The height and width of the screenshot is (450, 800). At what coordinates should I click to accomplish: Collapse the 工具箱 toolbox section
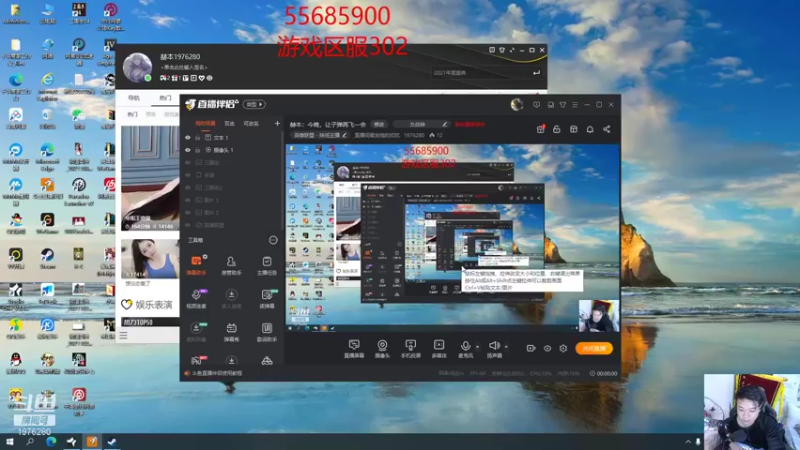(x=273, y=240)
